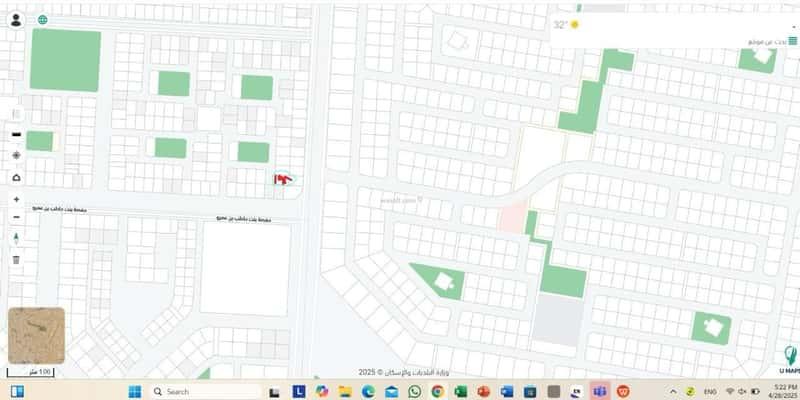
Task: Click the zoom in plus button
Action: tap(16, 199)
